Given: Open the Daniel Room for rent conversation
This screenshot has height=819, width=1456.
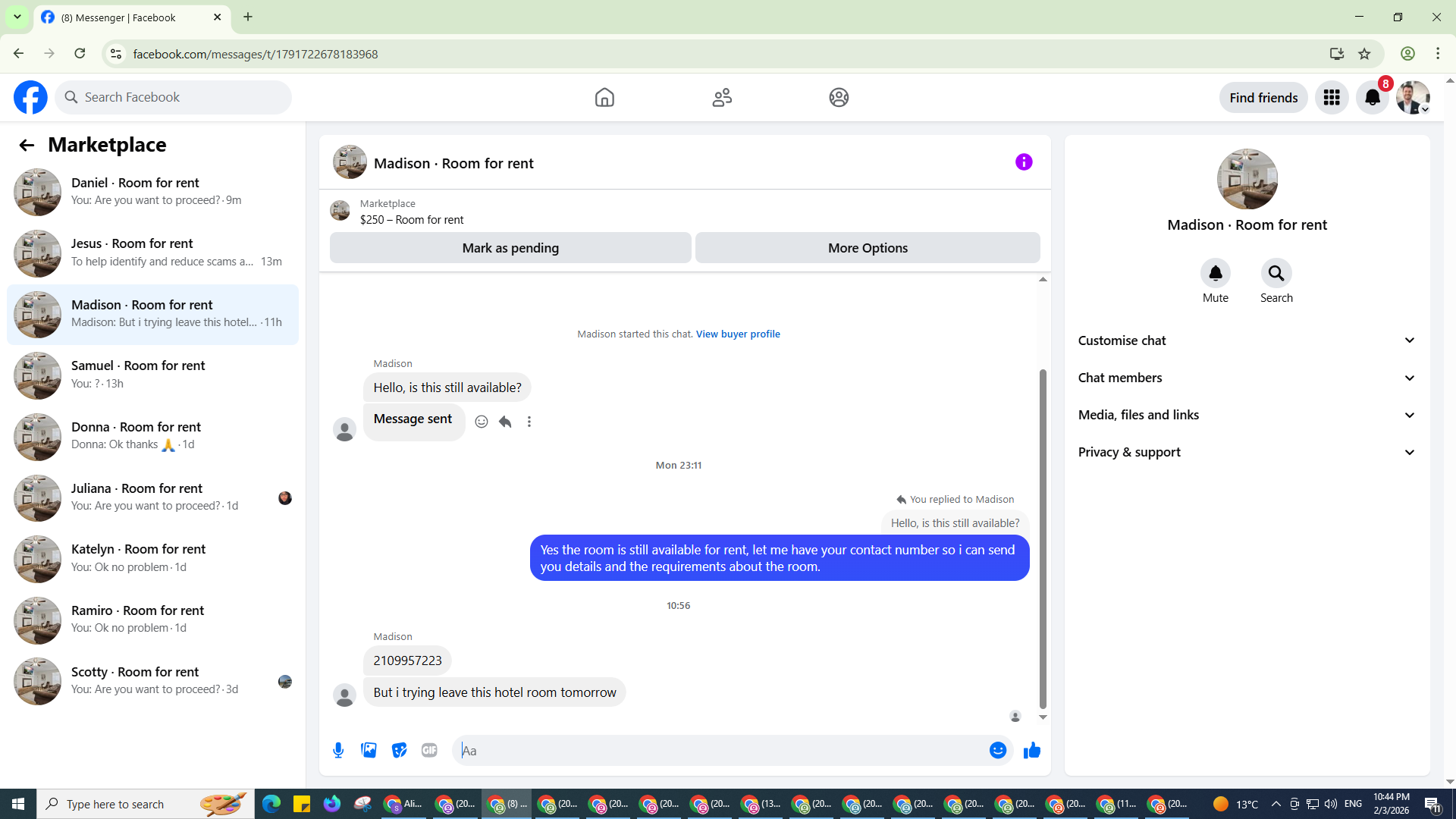Looking at the screenshot, I should pos(152,191).
